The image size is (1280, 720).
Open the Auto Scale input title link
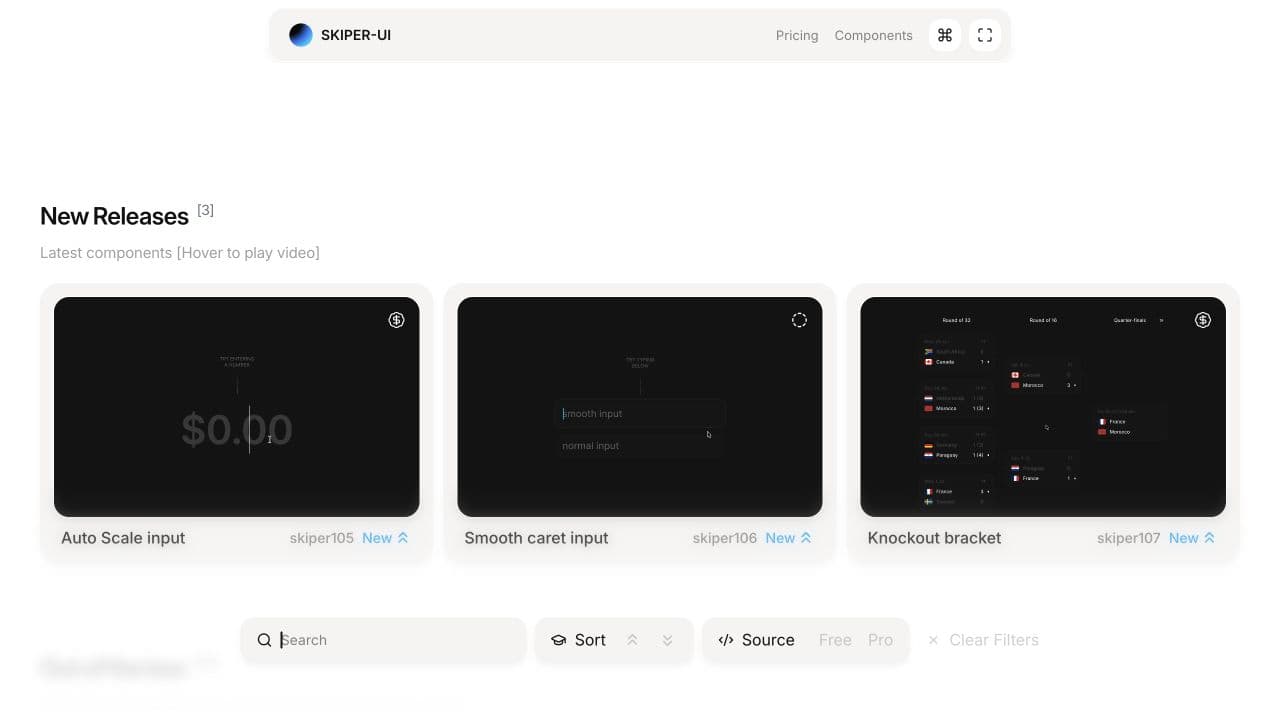123,538
